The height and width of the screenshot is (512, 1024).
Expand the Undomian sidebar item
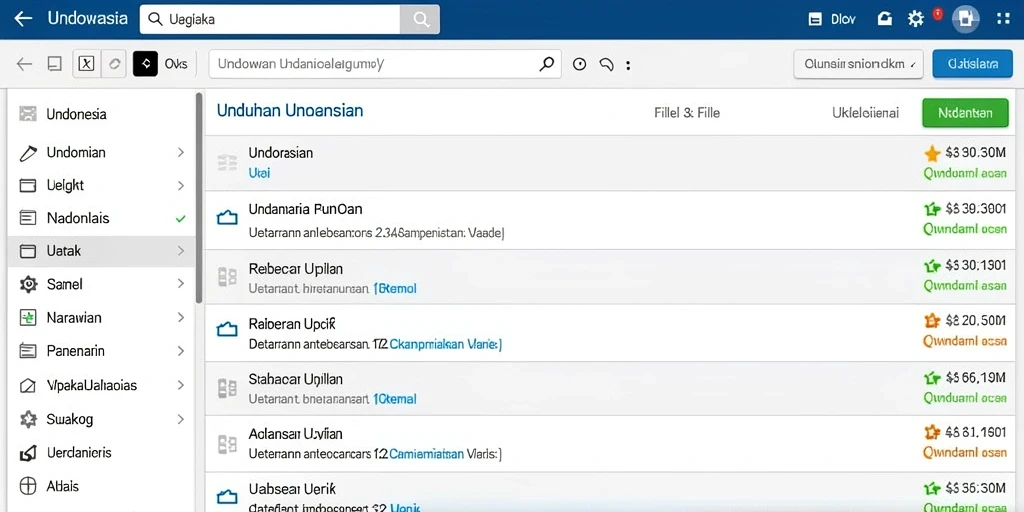(181, 152)
